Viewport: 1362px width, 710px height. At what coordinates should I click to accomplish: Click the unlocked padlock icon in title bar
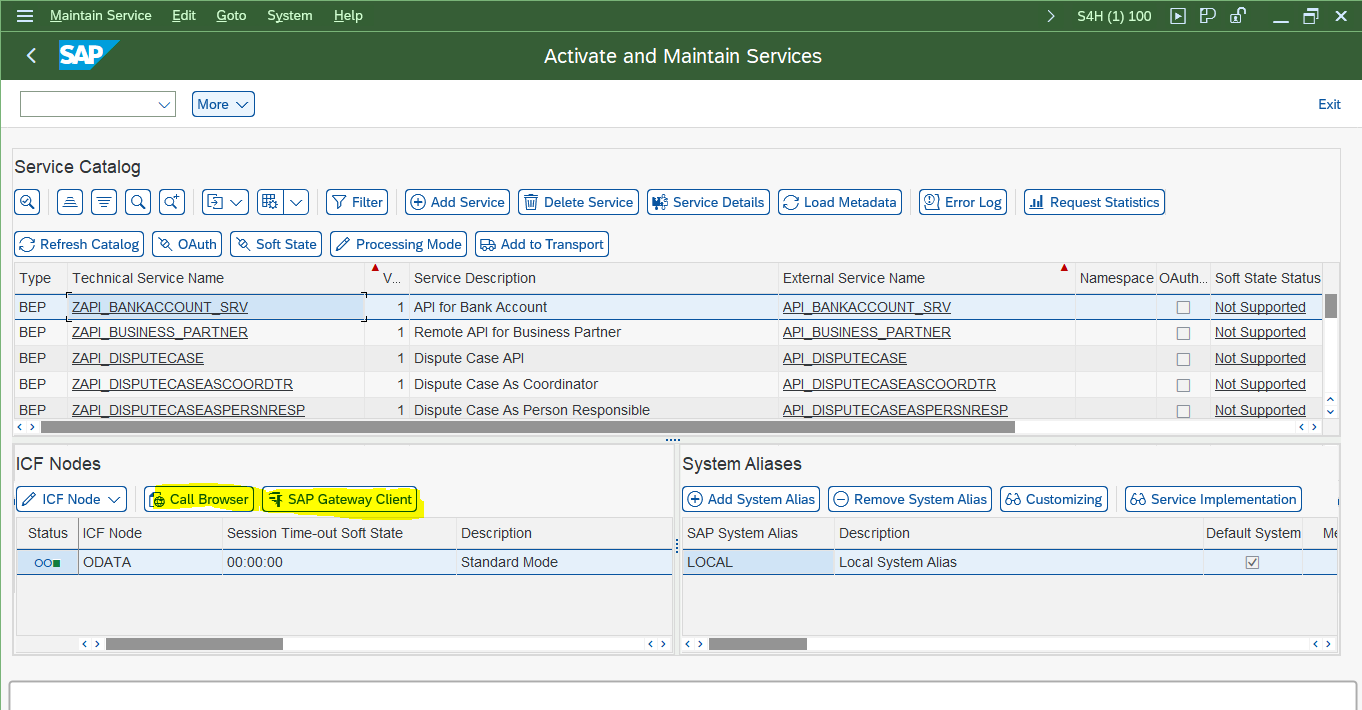[1237, 16]
